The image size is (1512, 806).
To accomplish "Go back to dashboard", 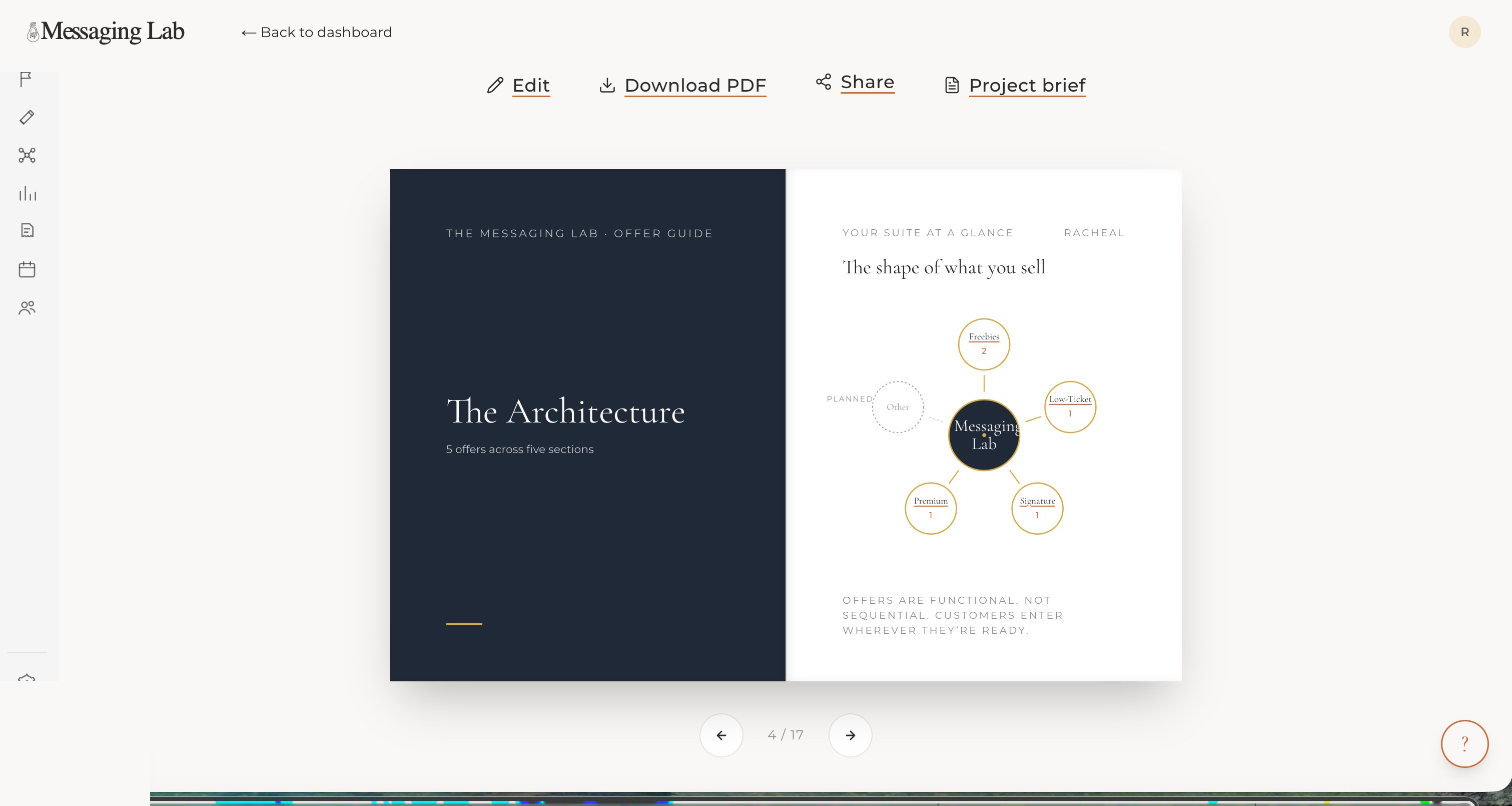I will (316, 33).
